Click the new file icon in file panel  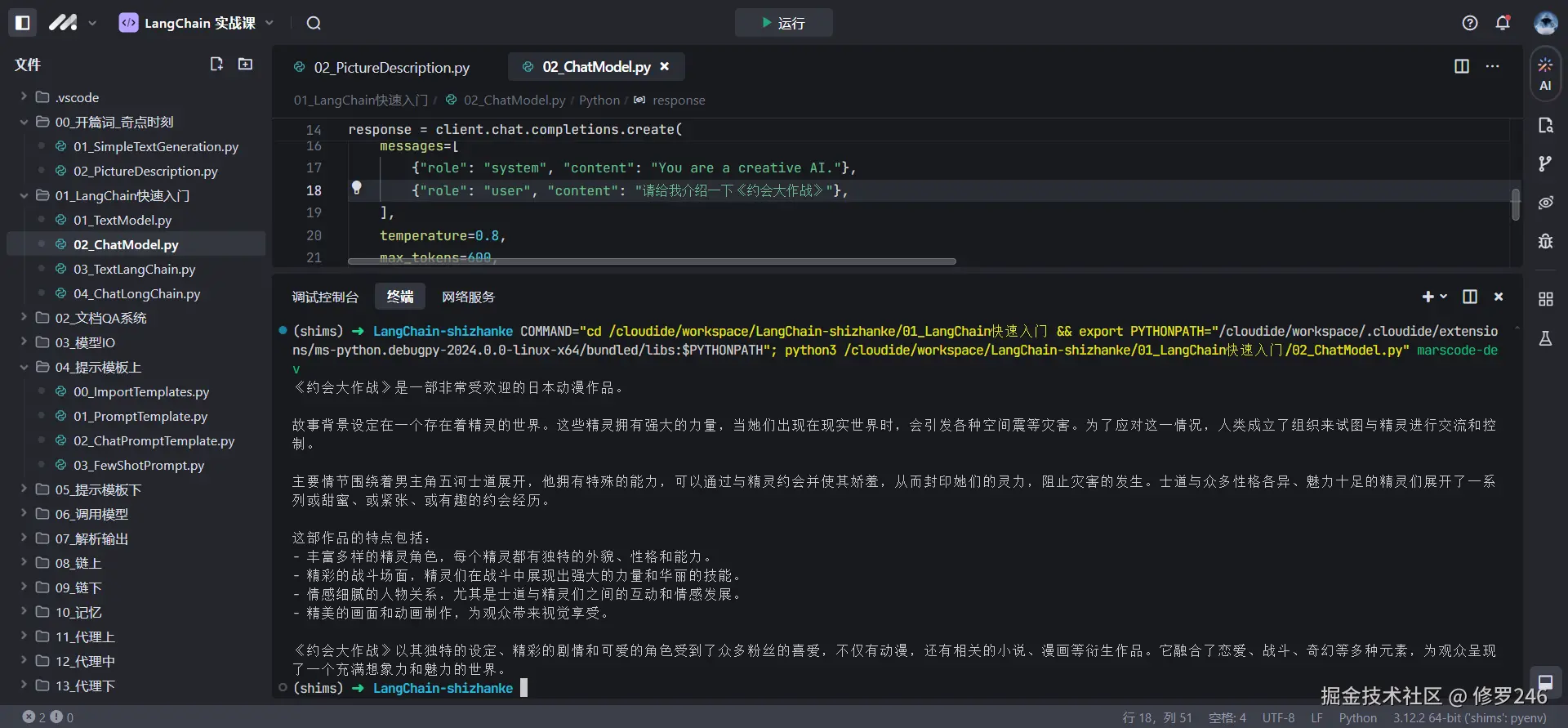[x=216, y=64]
